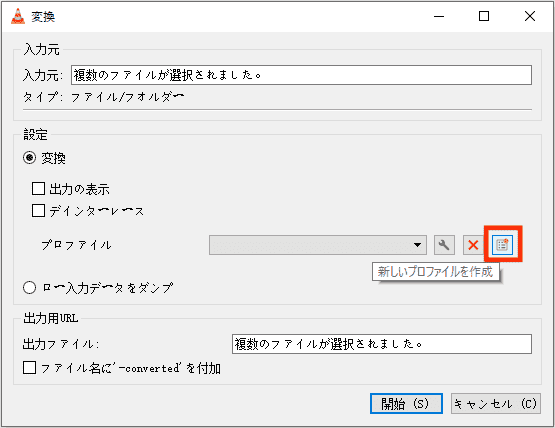Click the 変換 title bar text
The image size is (555, 428).
tap(43, 17)
